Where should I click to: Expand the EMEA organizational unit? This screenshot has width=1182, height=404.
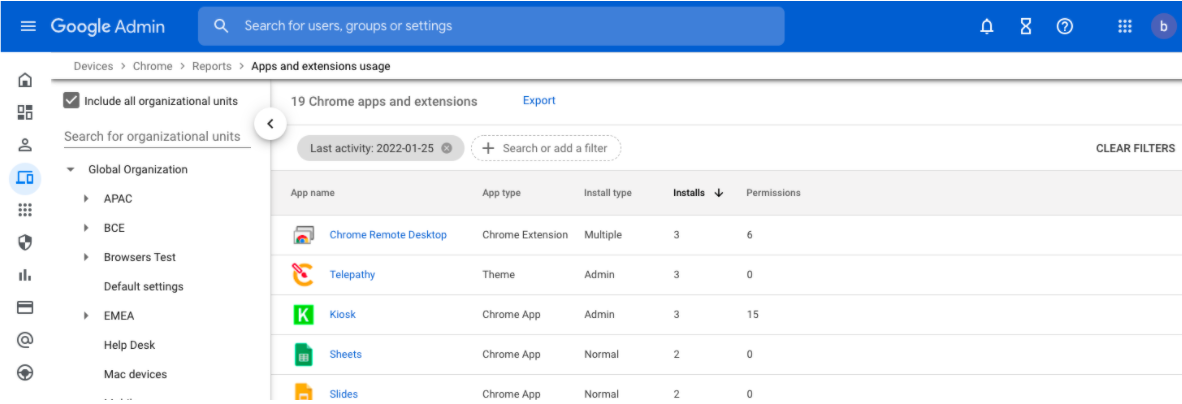pos(87,316)
